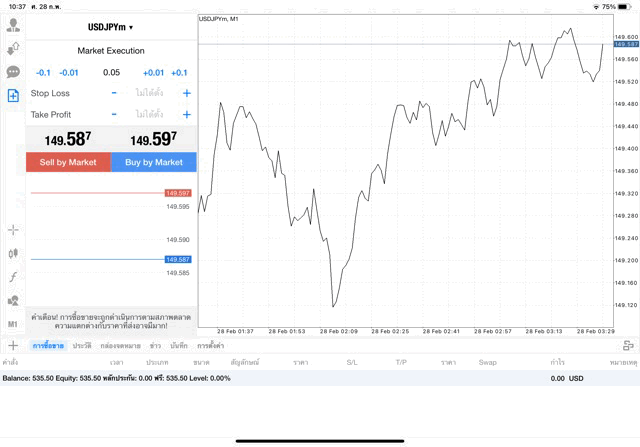Open the candlestick chart type icon

[x=13, y=254]
